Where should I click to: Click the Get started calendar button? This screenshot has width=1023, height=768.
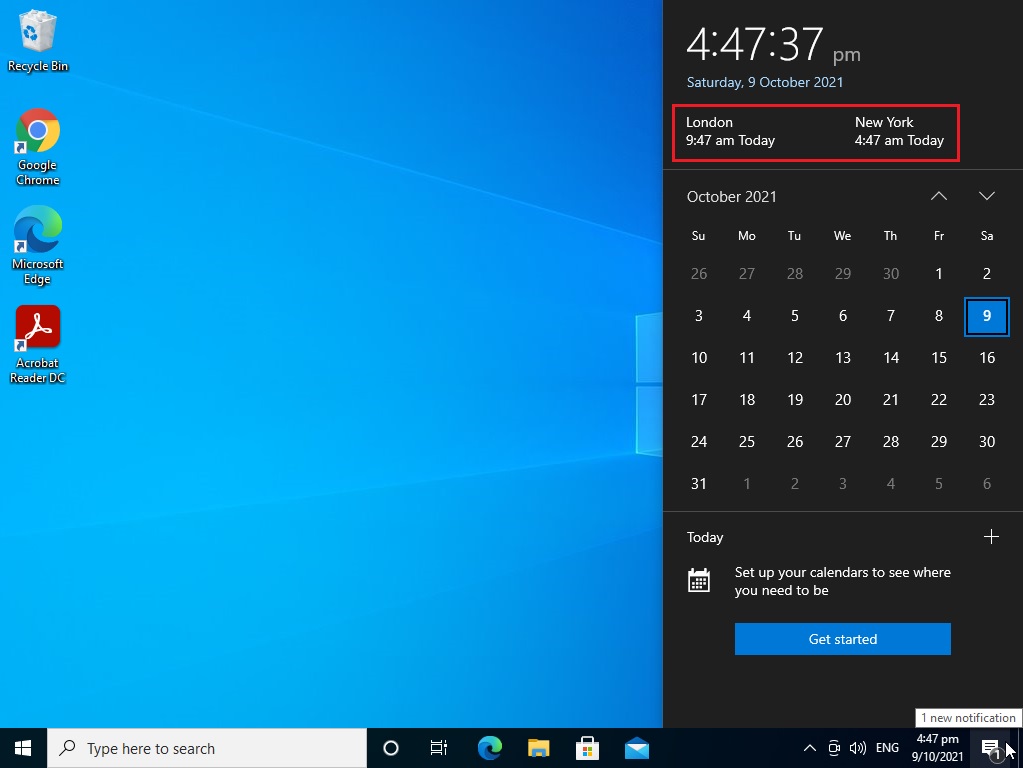coord(842,638)
